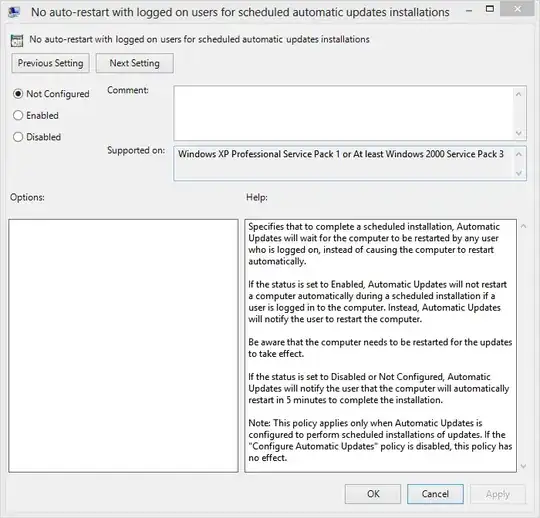Click the 'Help:' label
The width and height of the screenshot is (540, 518).
[257, 197]
